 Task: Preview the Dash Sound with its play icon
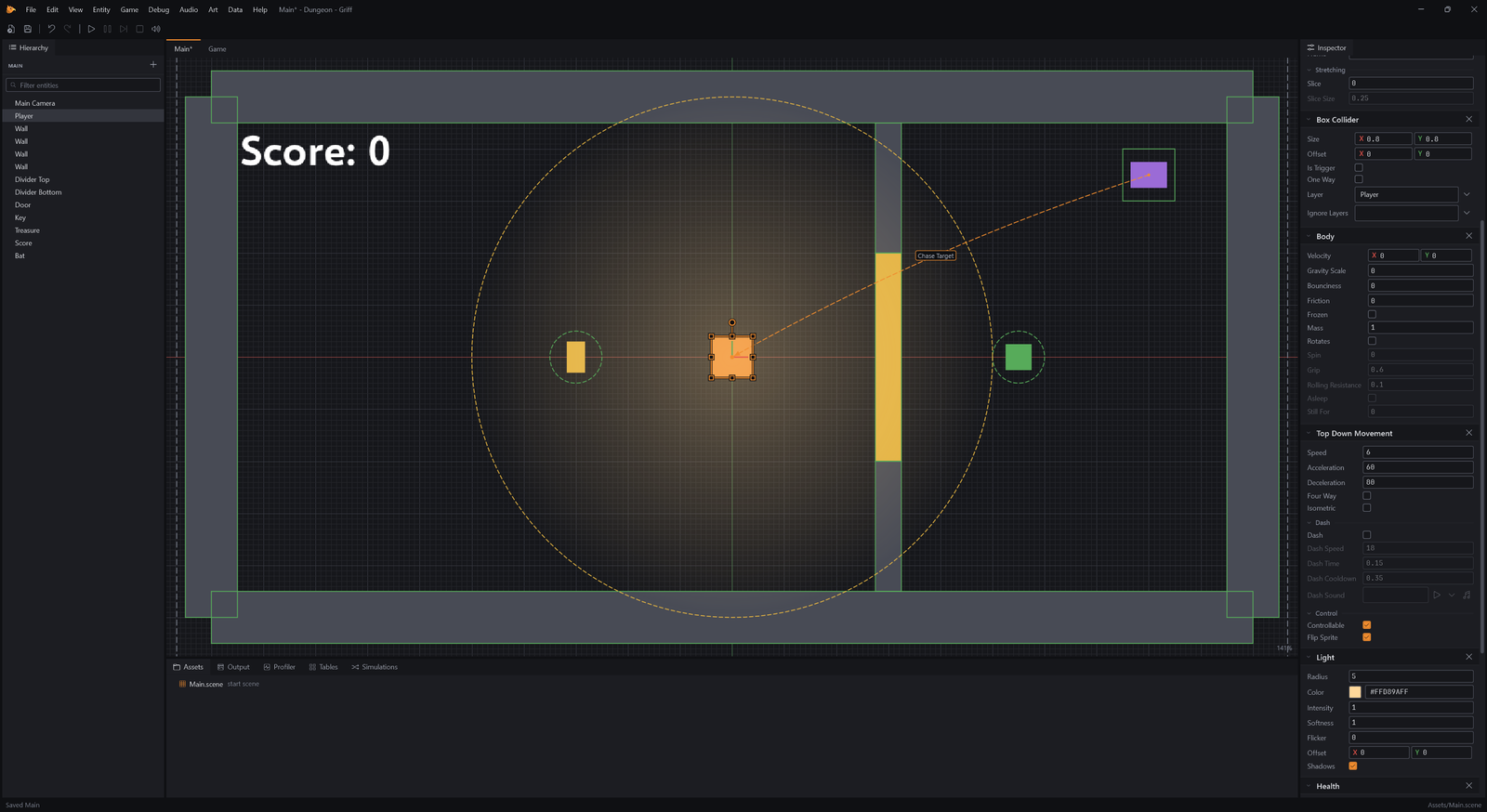click(1437, 595)
